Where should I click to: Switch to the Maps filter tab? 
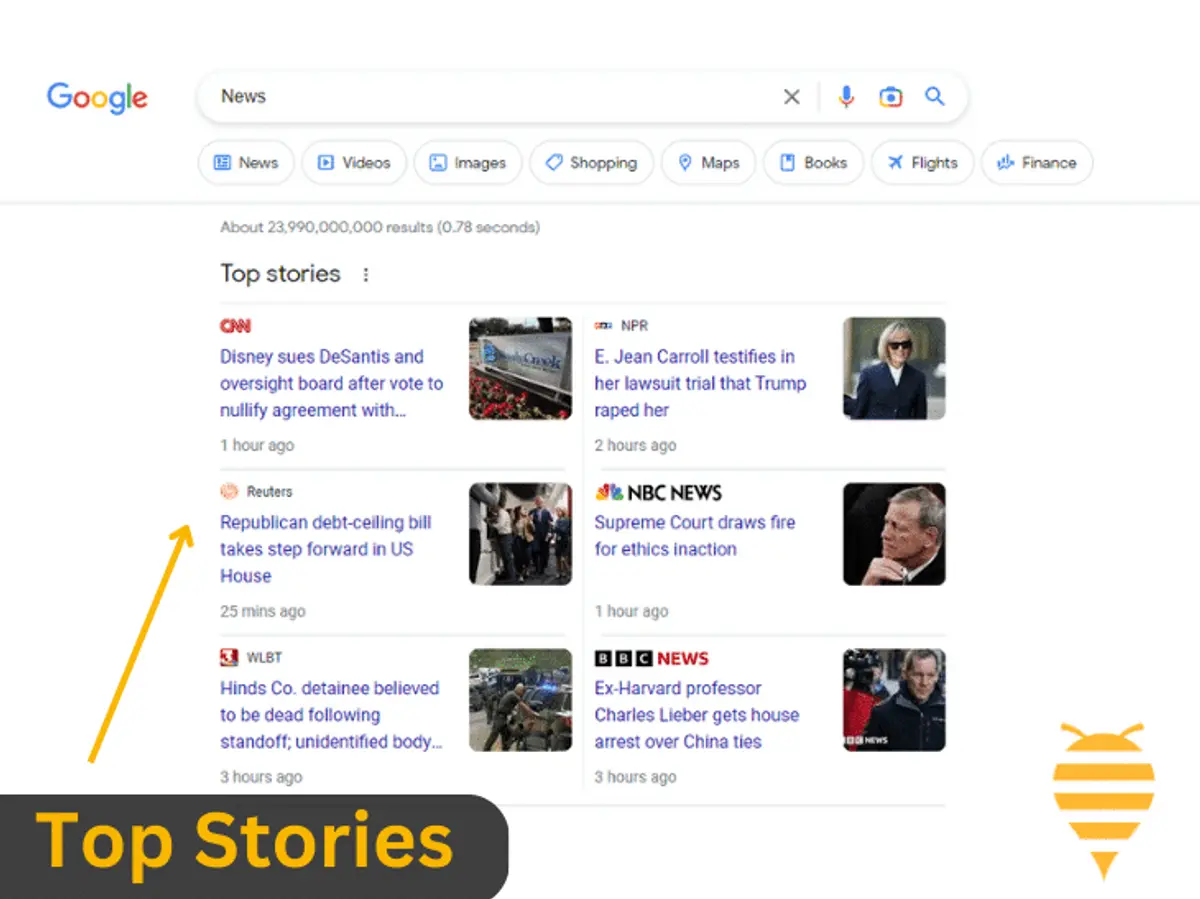(708, 163)
